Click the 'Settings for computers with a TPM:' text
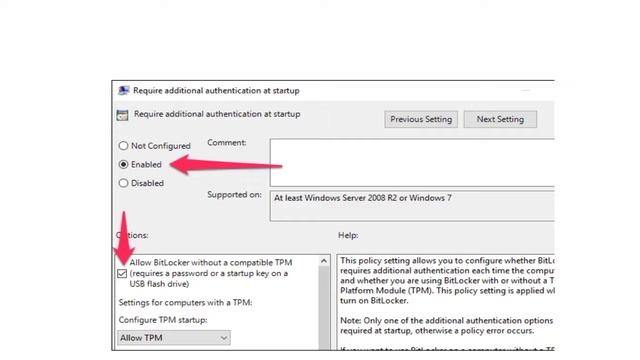 pyautogui.click(x=185, y=302)
